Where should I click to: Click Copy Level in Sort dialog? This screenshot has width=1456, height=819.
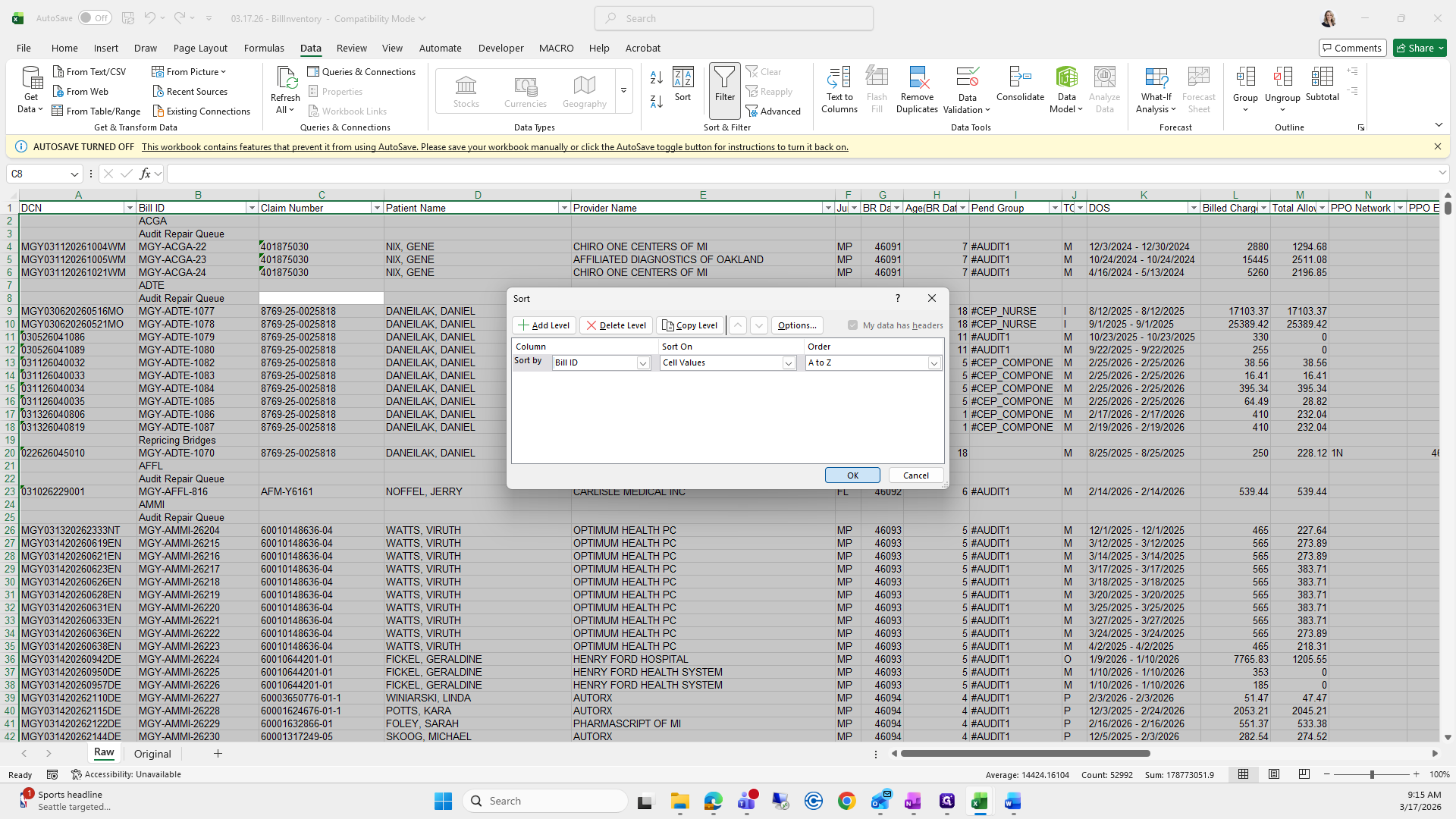689,325
